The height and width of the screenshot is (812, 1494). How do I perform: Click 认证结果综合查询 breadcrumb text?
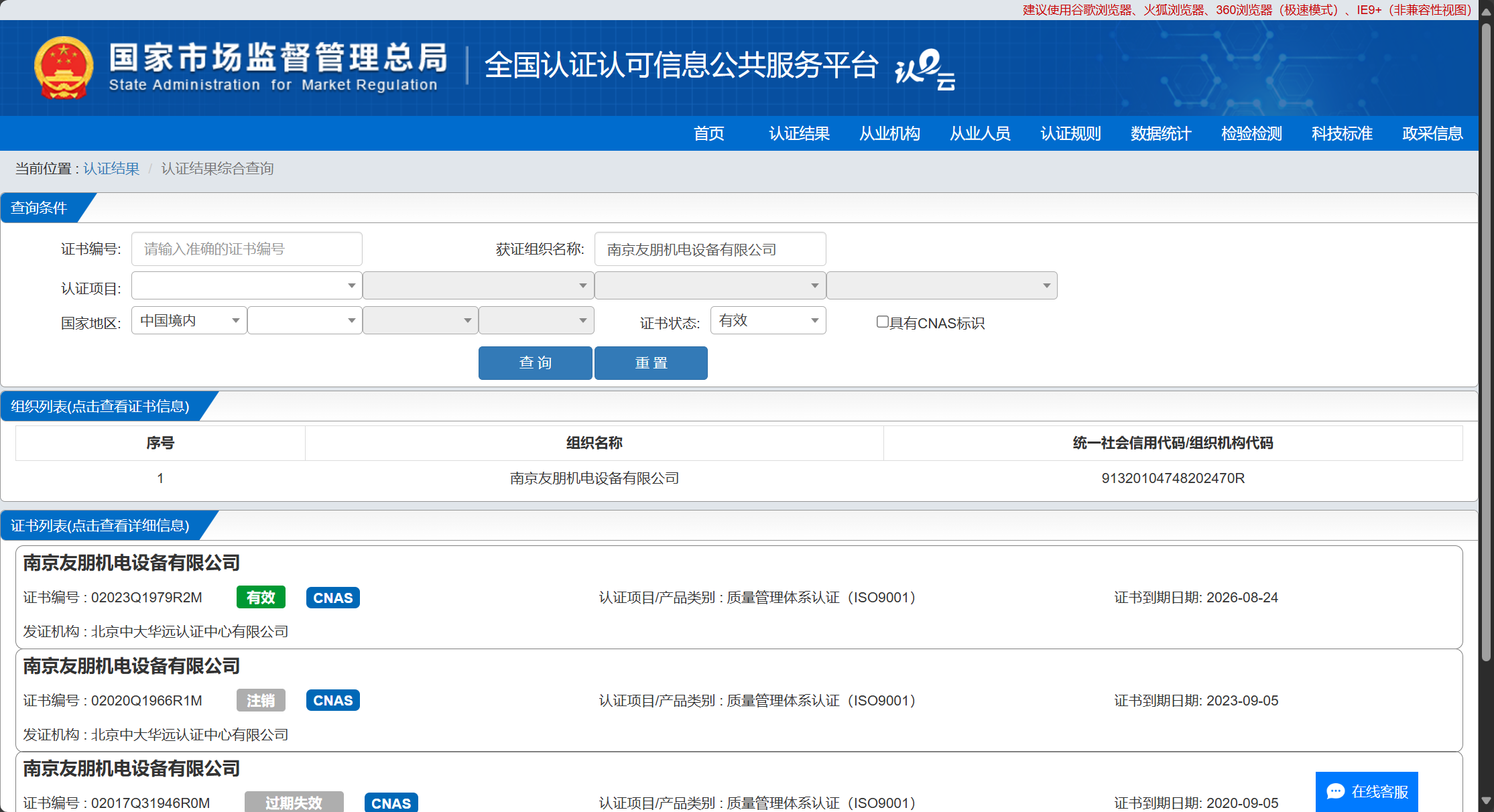[x=217, y=168]
